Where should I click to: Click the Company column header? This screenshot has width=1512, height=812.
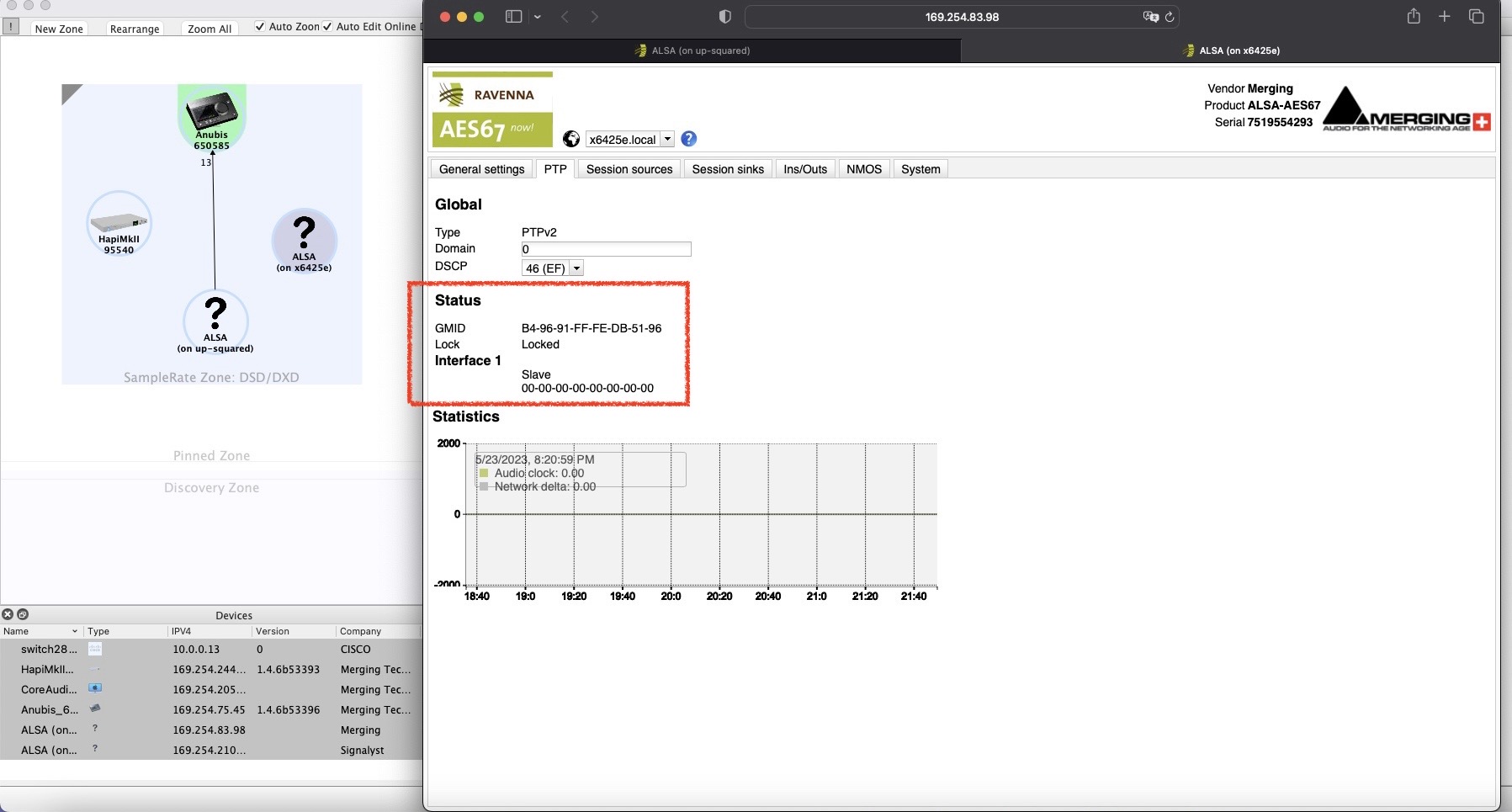click(x=379, y=631)
